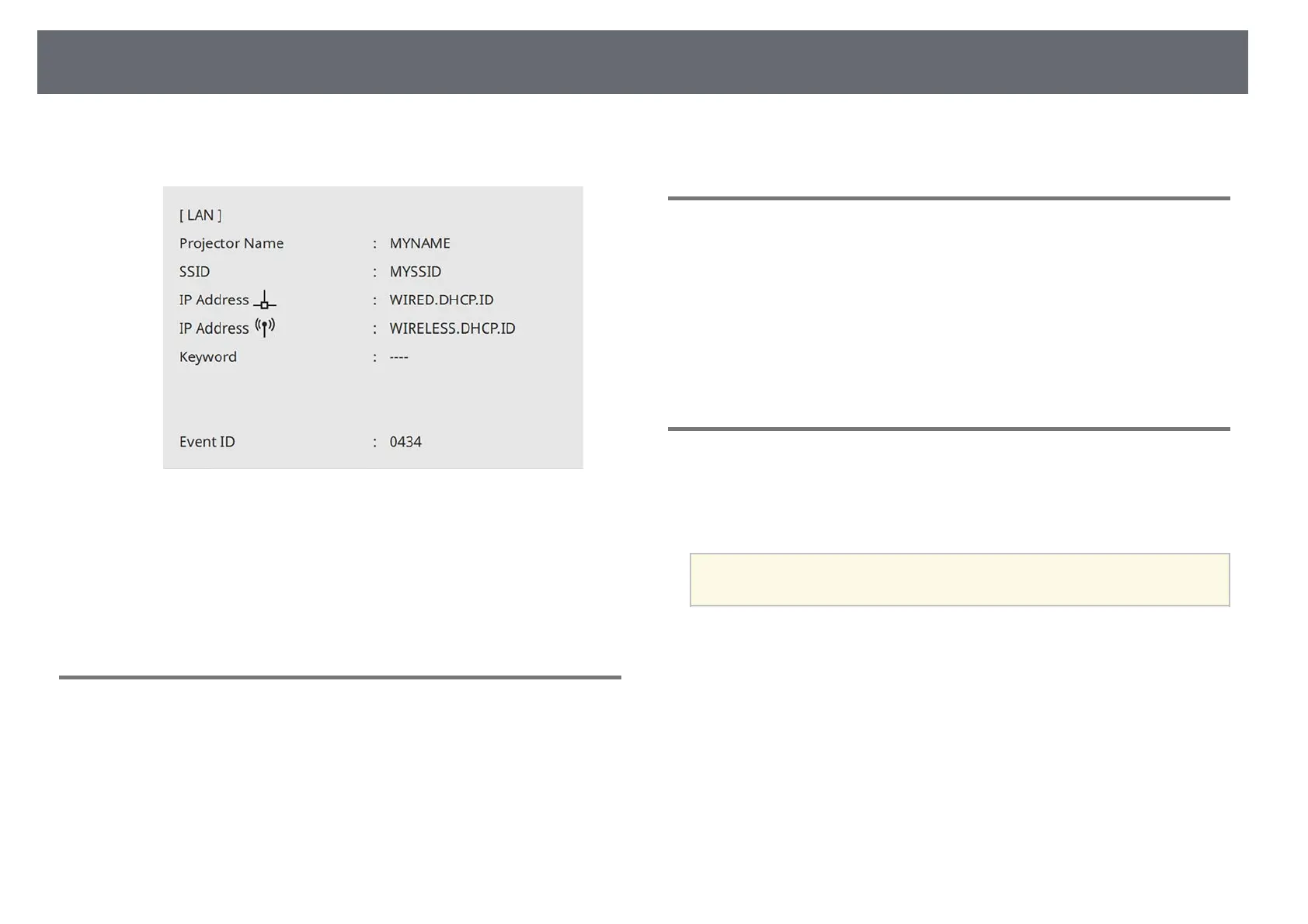Click the wireless antenna icon beside IP Address
Viewport: 1308px width, 924px height.
pyautogui.click(x=265, y=328)
